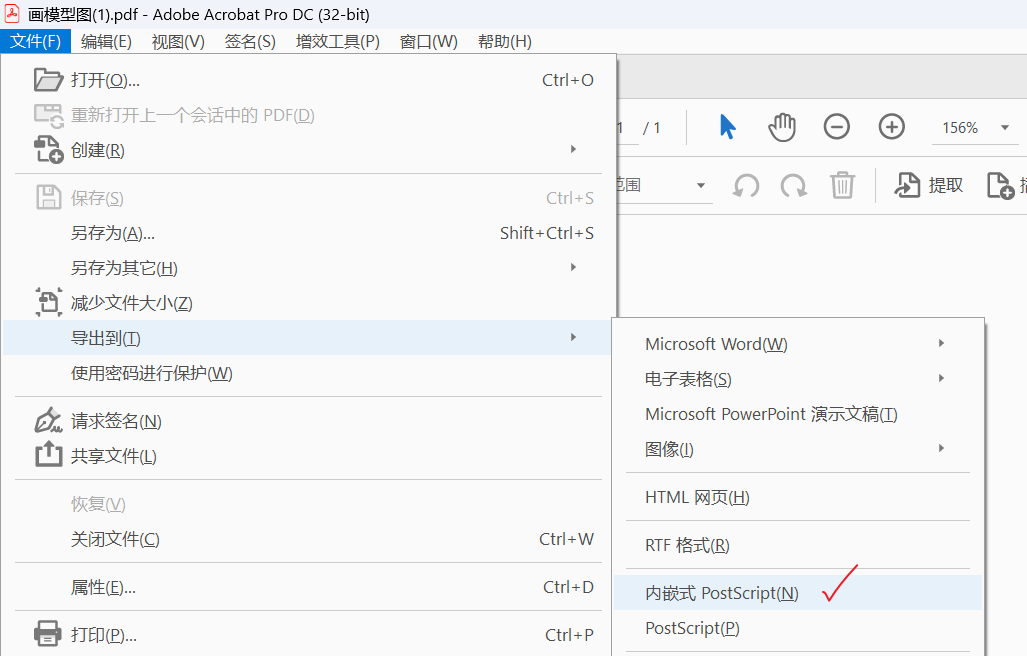
Task: Click the 打印 printer icon
Action: [x=49, y=633]
